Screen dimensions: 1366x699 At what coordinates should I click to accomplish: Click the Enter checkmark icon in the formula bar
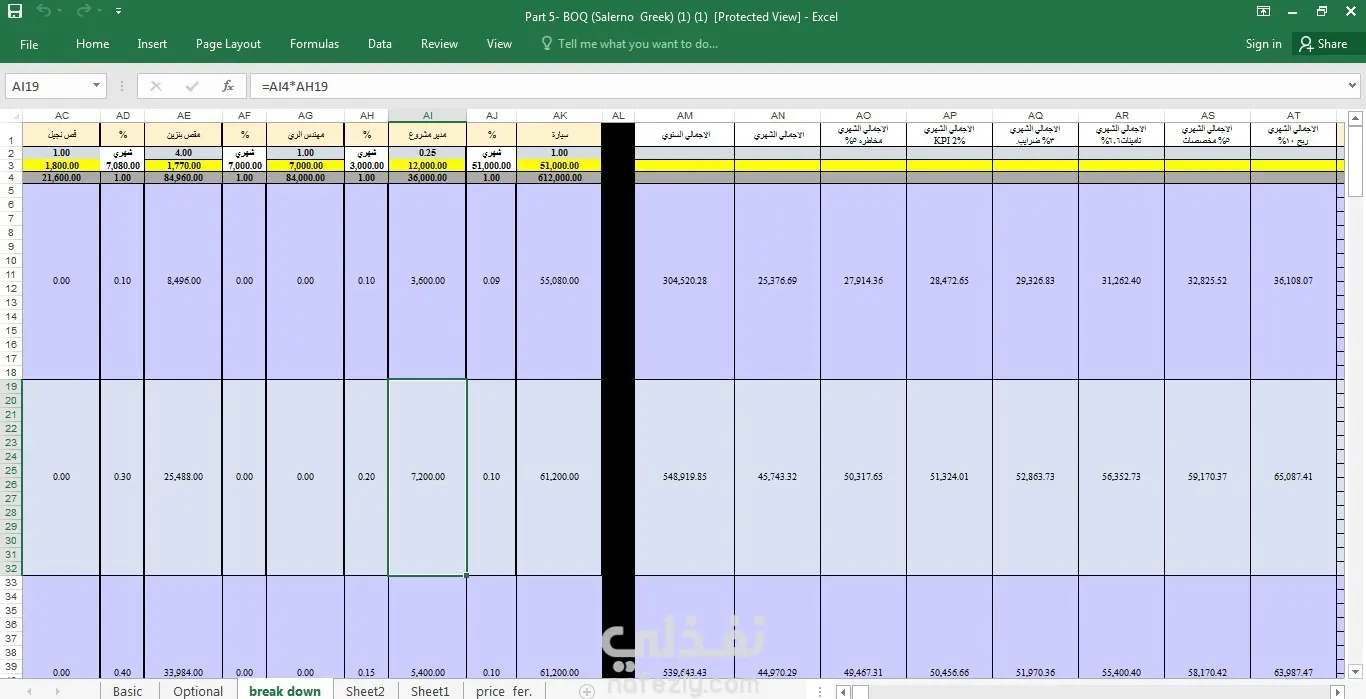coord(192,86)
